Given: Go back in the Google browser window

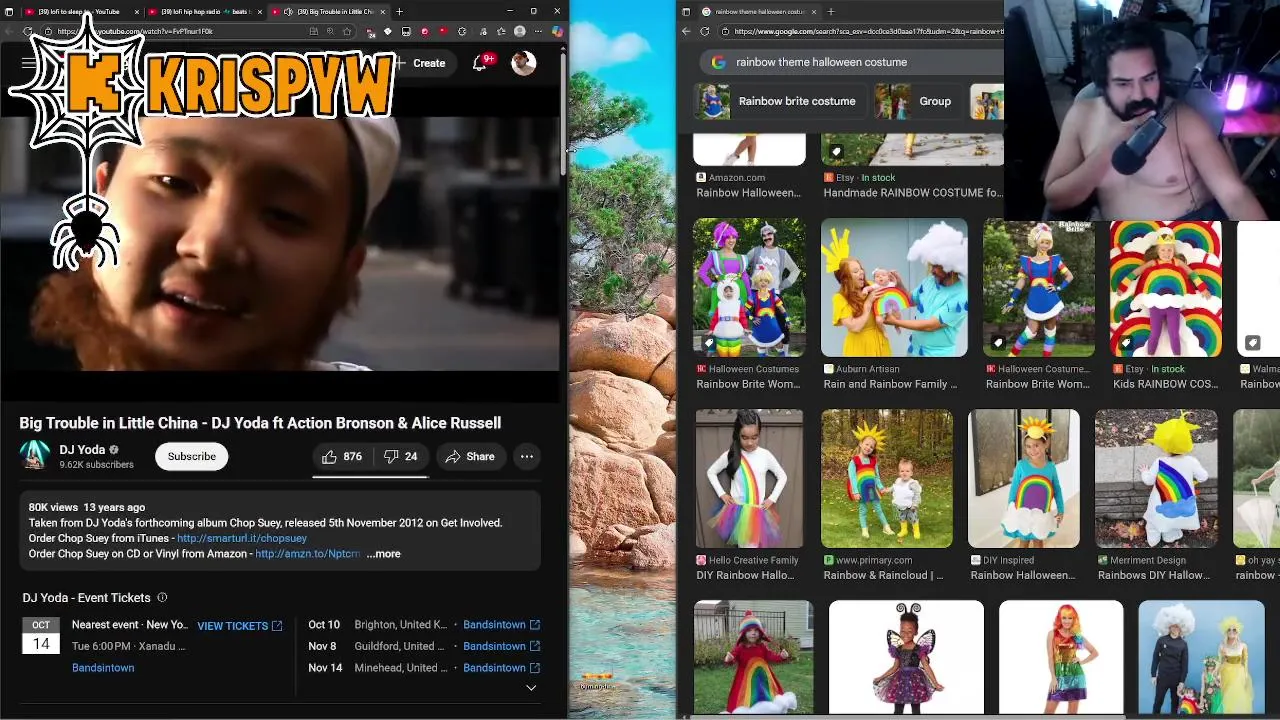Looking at the screenshot, I should pyautogui.click(x=686, y=31).
